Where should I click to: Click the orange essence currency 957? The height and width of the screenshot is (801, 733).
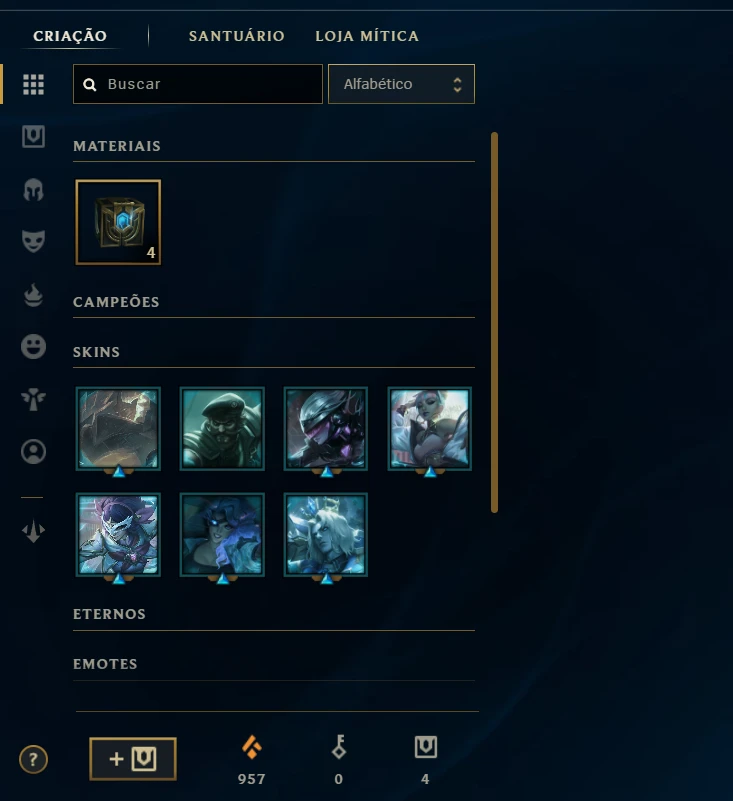[251, 760]
